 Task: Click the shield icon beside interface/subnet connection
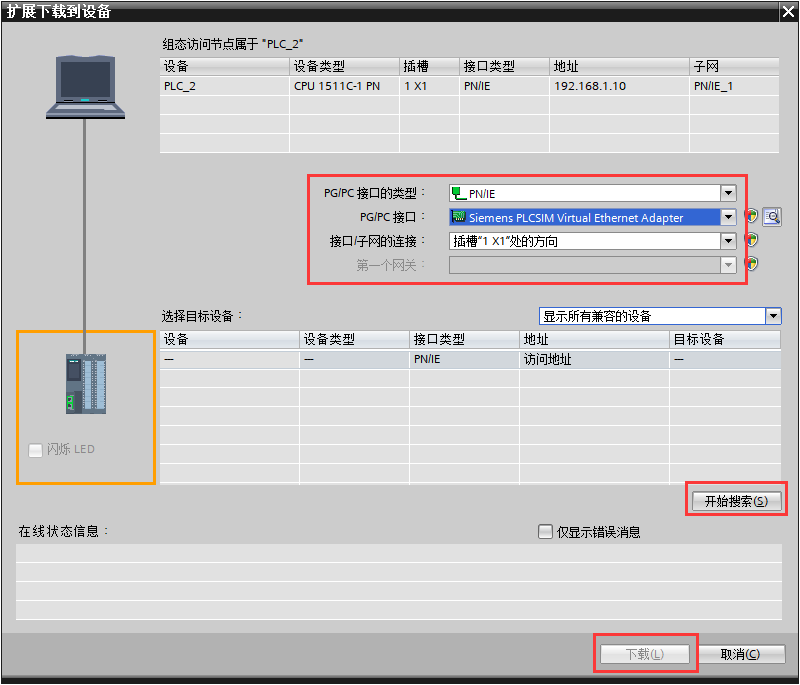coord(751,240)
